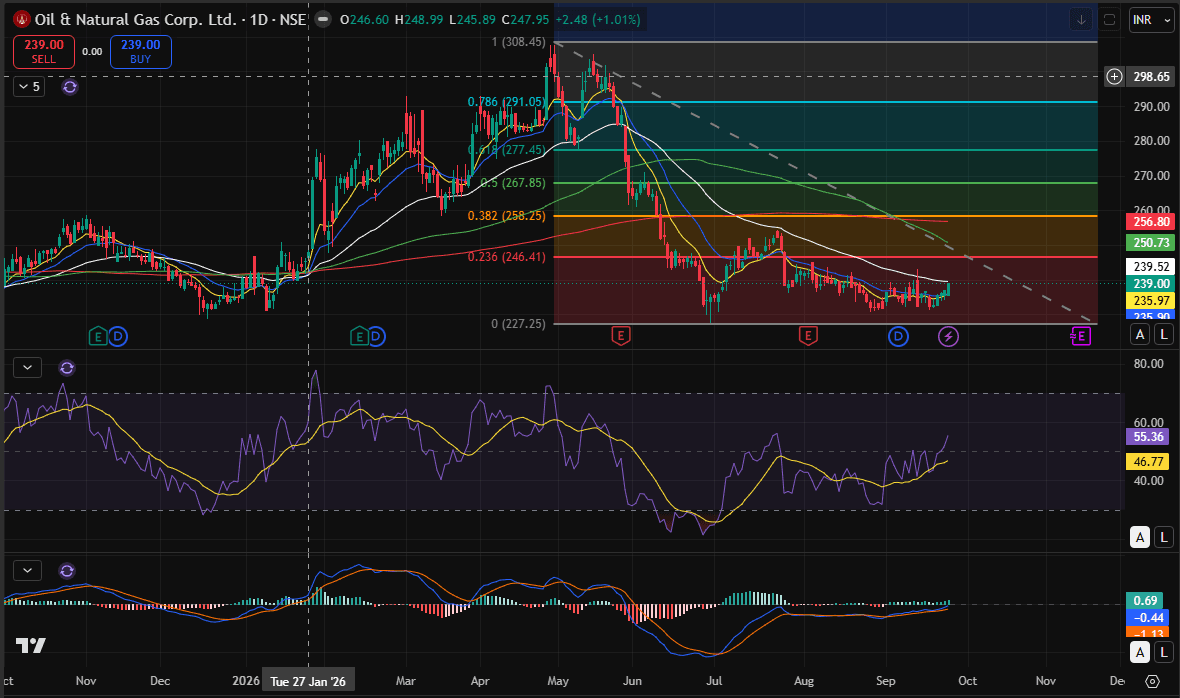Screen dimensions: 1180x698
Task: Click the yellow 235.97 price label
Action: [x=1151, y=300]
